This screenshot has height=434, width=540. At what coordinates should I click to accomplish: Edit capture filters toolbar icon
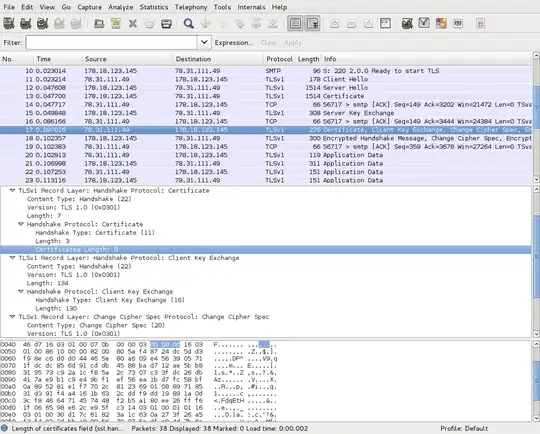pyautogui.click(x=407, y=23)
